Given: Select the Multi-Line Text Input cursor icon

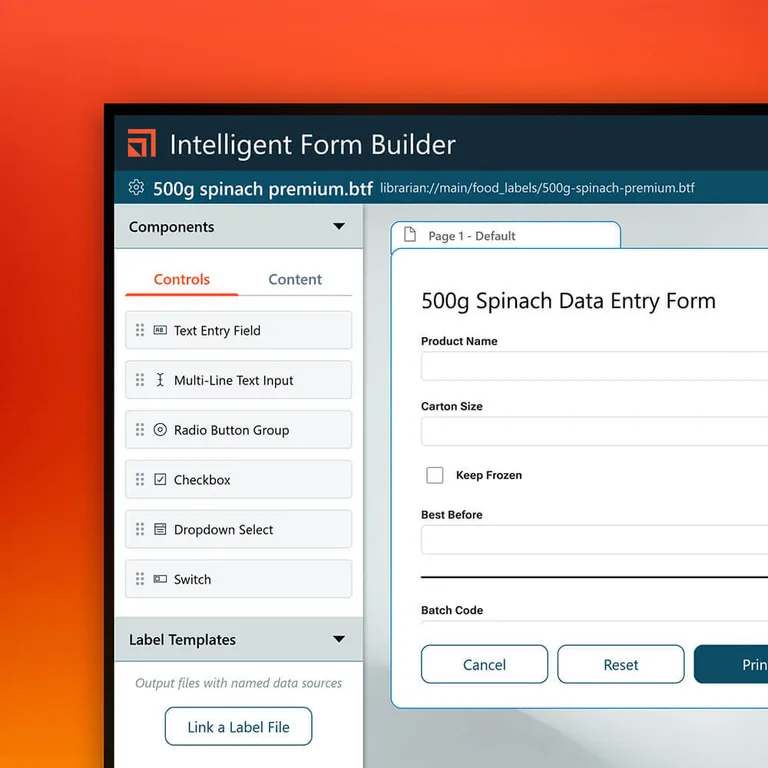Looking at the screenshot, I should [160, 380].
